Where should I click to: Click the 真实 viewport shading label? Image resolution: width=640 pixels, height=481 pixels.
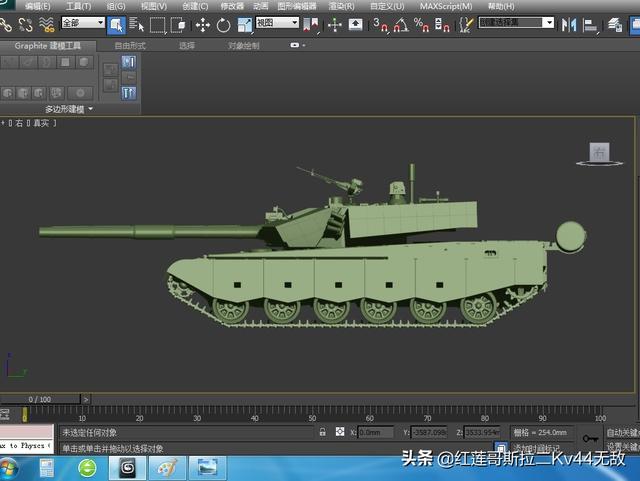pyautogui.click(x=41, y=122)
